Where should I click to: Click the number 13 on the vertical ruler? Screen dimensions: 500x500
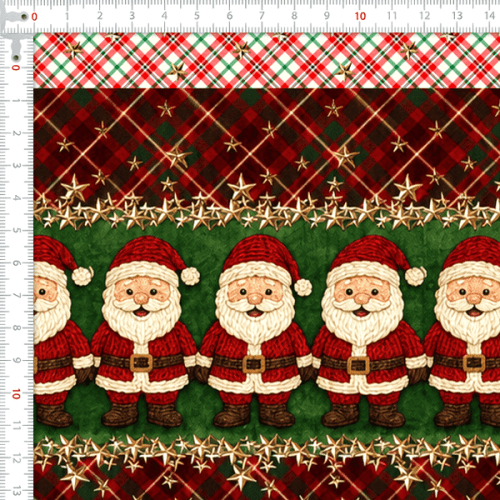[x=16, y=491]
